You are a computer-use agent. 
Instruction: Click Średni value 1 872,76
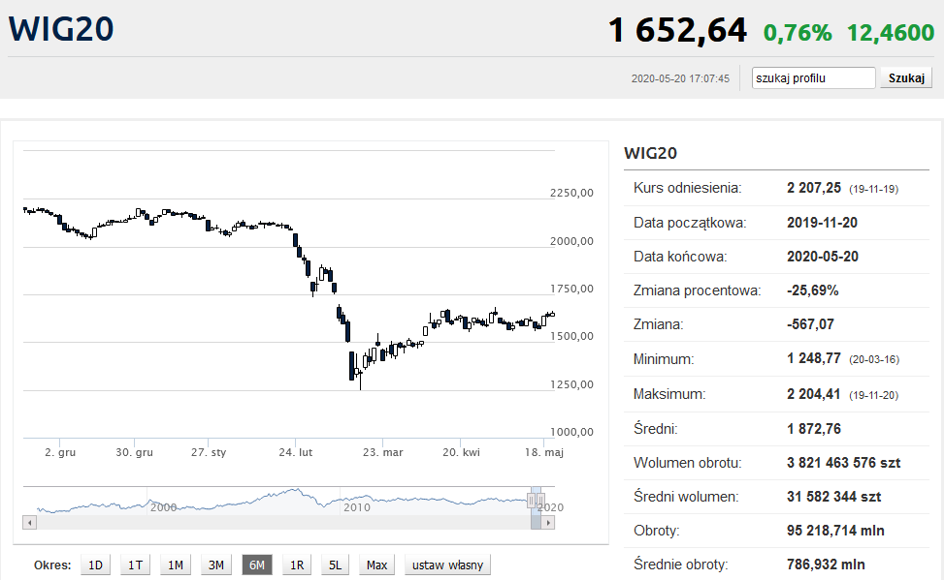tap(814, 429)
